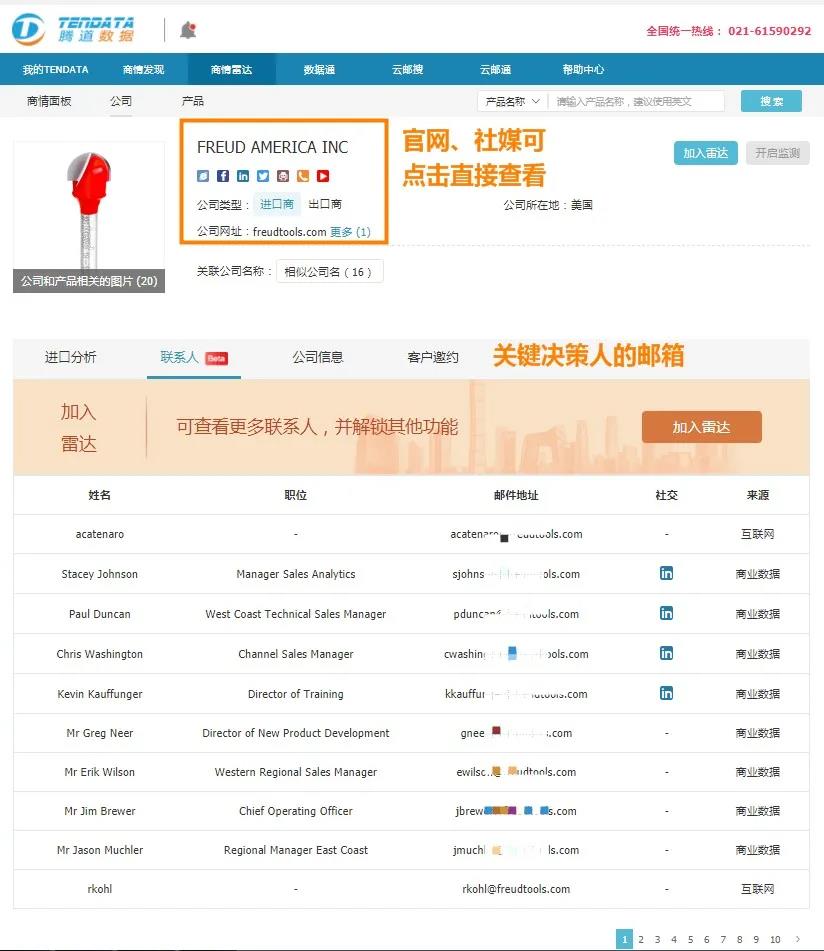
Task: Click the acatenaro name cell
Action: point(99,534)
